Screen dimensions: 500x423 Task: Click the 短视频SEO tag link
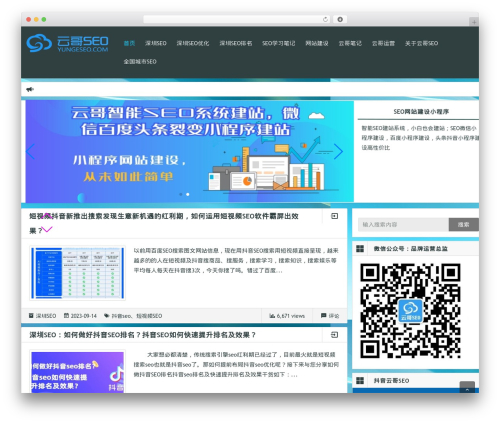[149, 316]
